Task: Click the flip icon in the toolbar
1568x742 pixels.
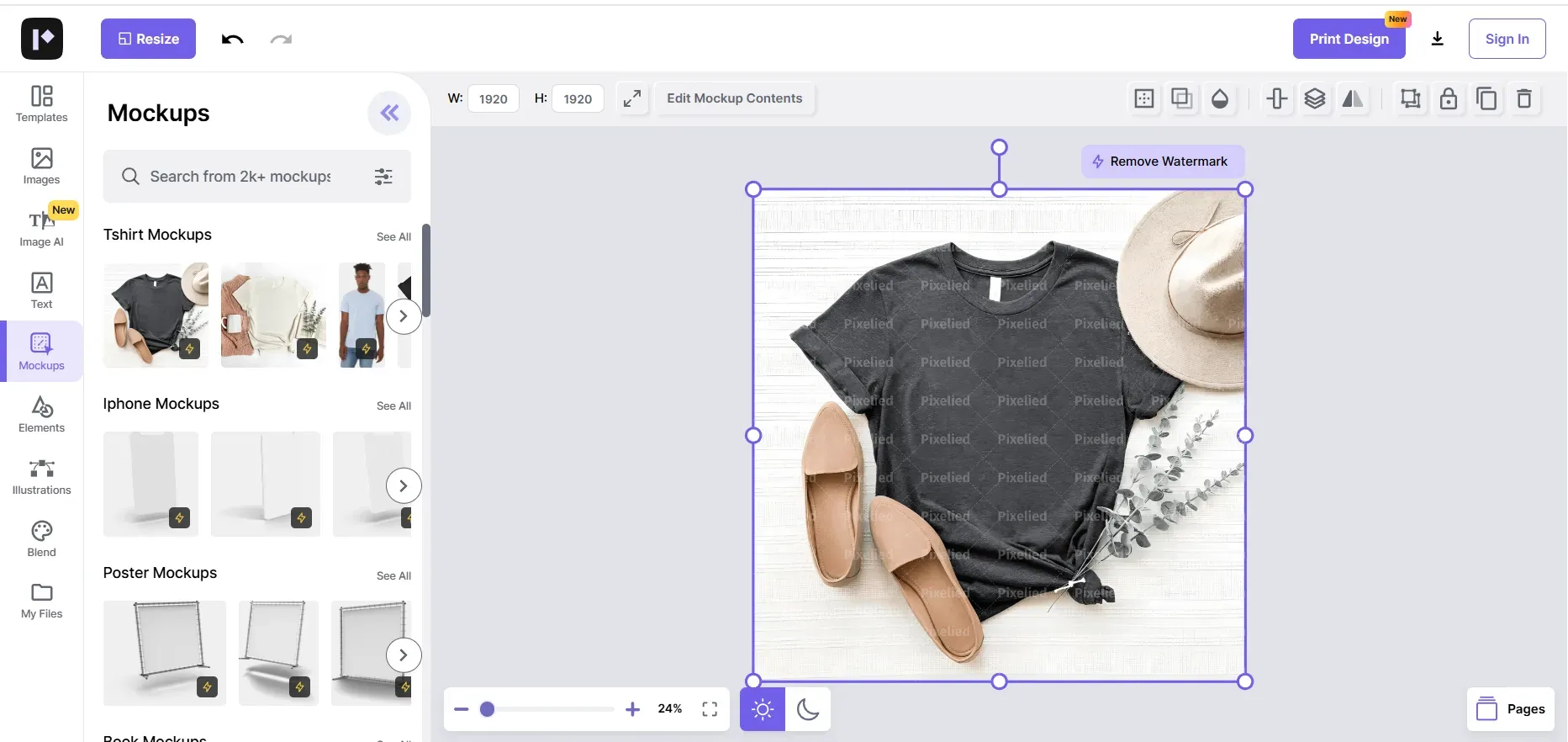Action: click(1353, 99)
